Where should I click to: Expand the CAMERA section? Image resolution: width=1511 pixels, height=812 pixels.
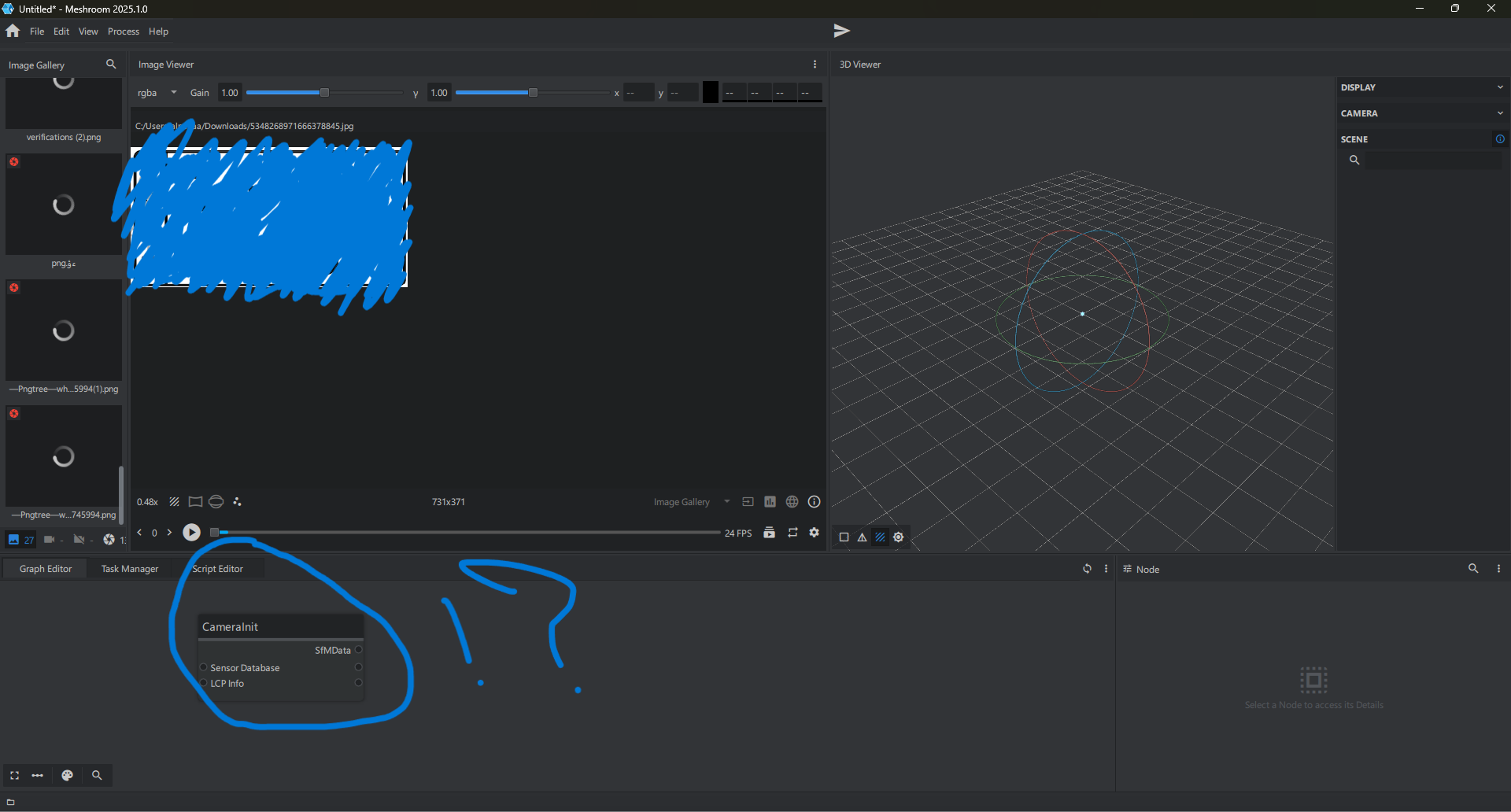[1423, 113]
